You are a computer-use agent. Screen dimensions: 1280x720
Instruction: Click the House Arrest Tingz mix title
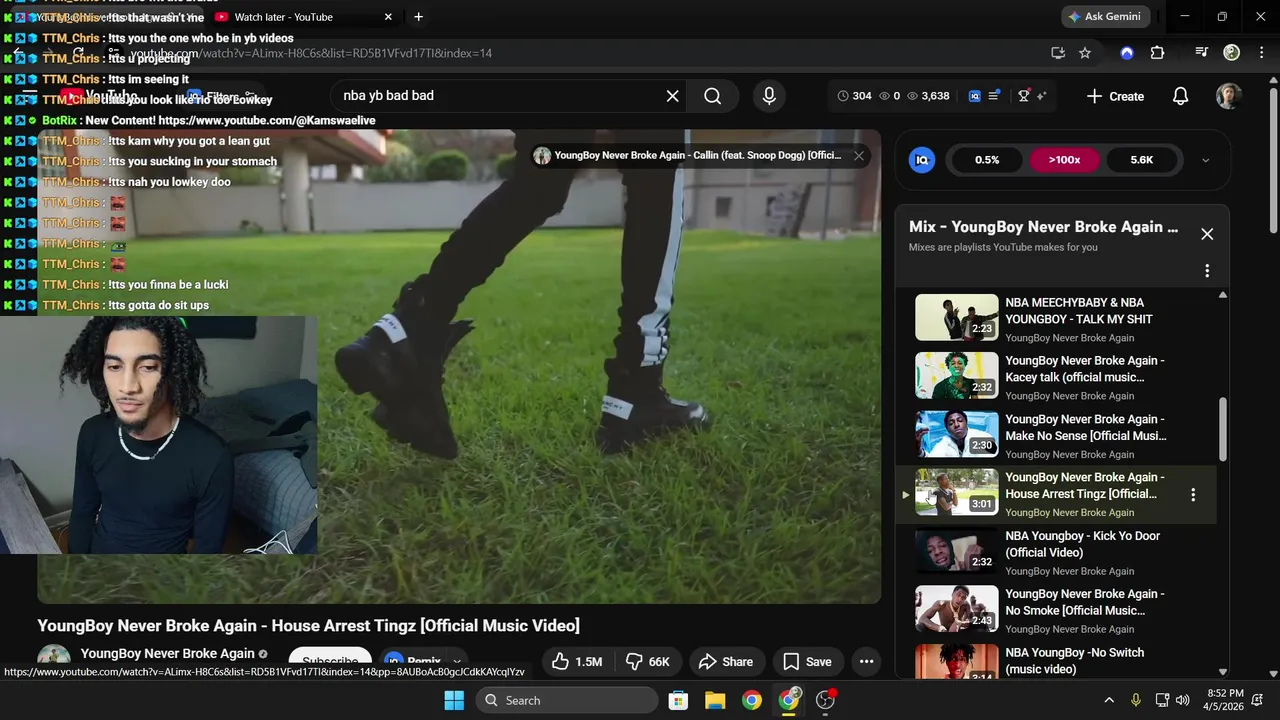click(1085, 485)
